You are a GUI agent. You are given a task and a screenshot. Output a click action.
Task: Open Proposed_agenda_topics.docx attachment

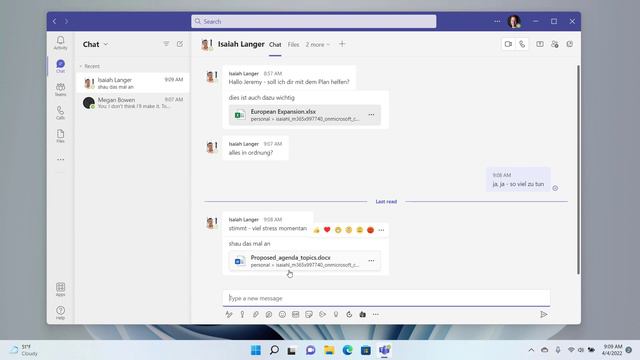point(304,261)
